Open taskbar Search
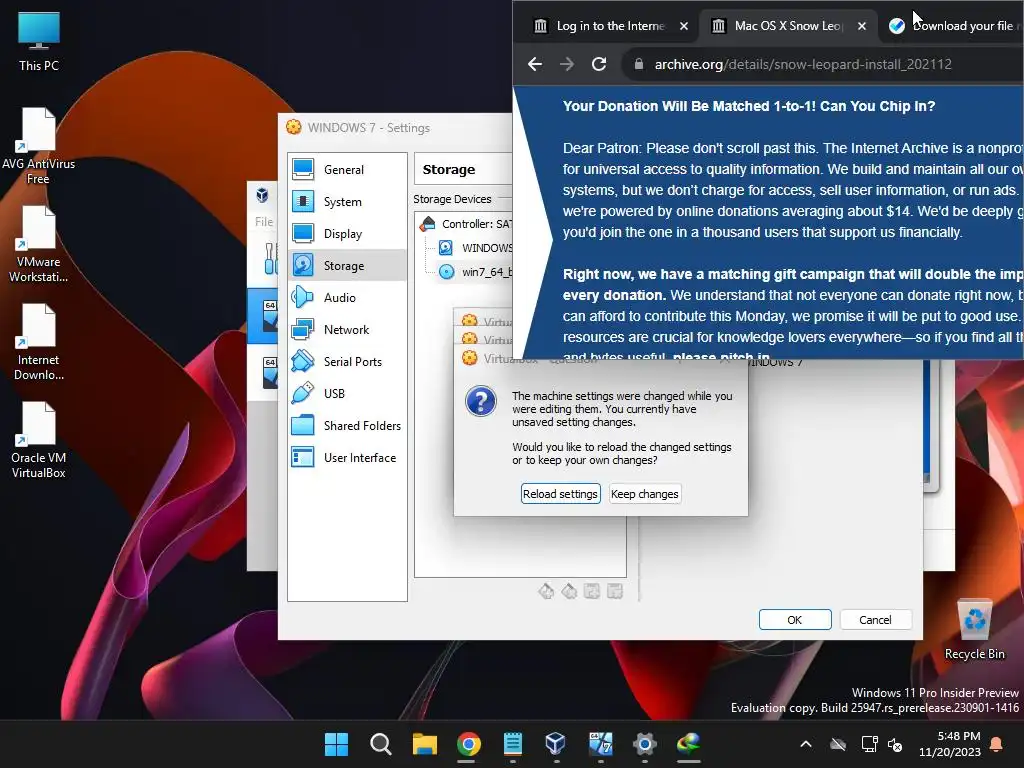Viewport: 1024px width, 768px height. click(x=381, y=744)
